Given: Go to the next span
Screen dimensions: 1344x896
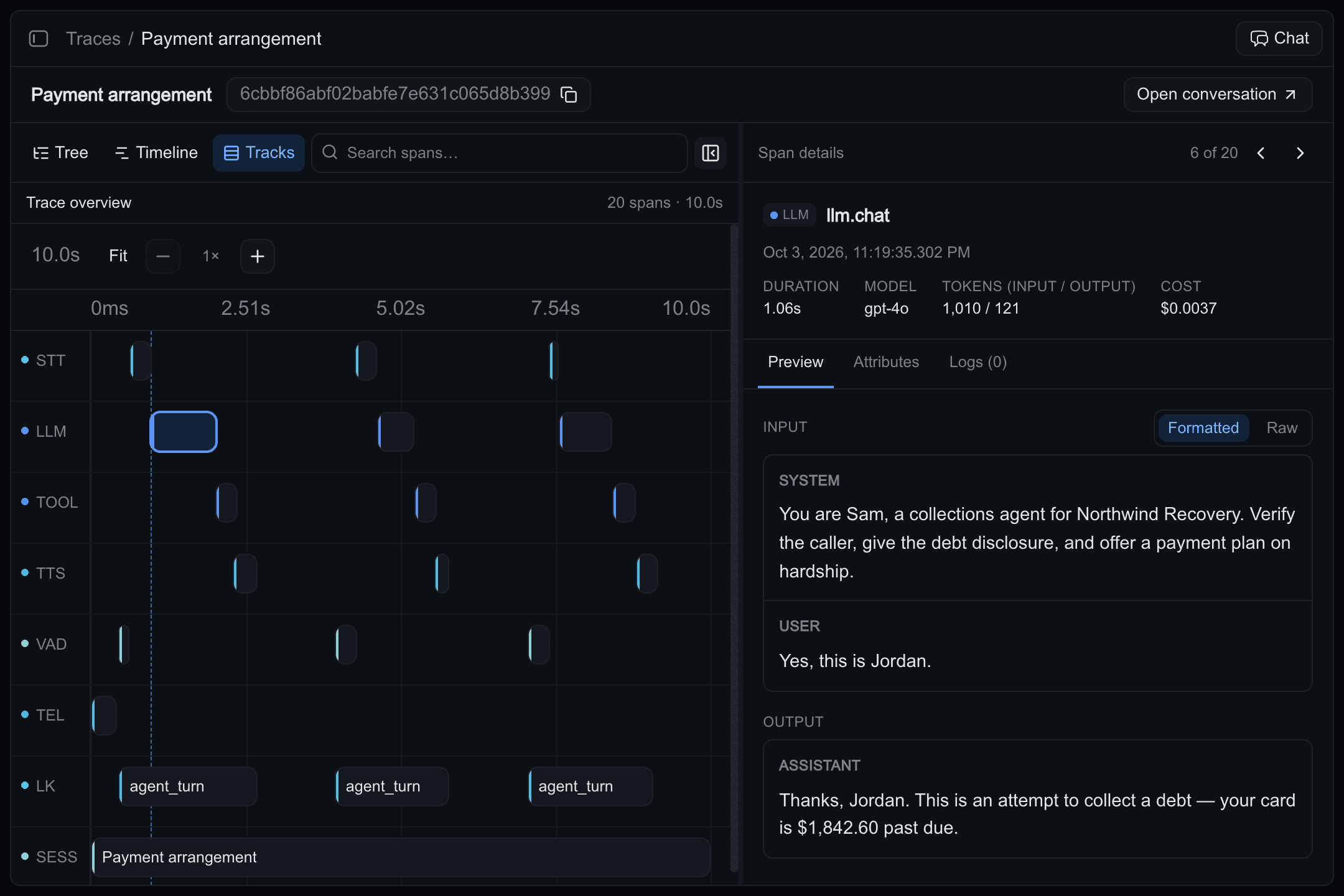Looking at the screenshot, I should click(1300, 153).
